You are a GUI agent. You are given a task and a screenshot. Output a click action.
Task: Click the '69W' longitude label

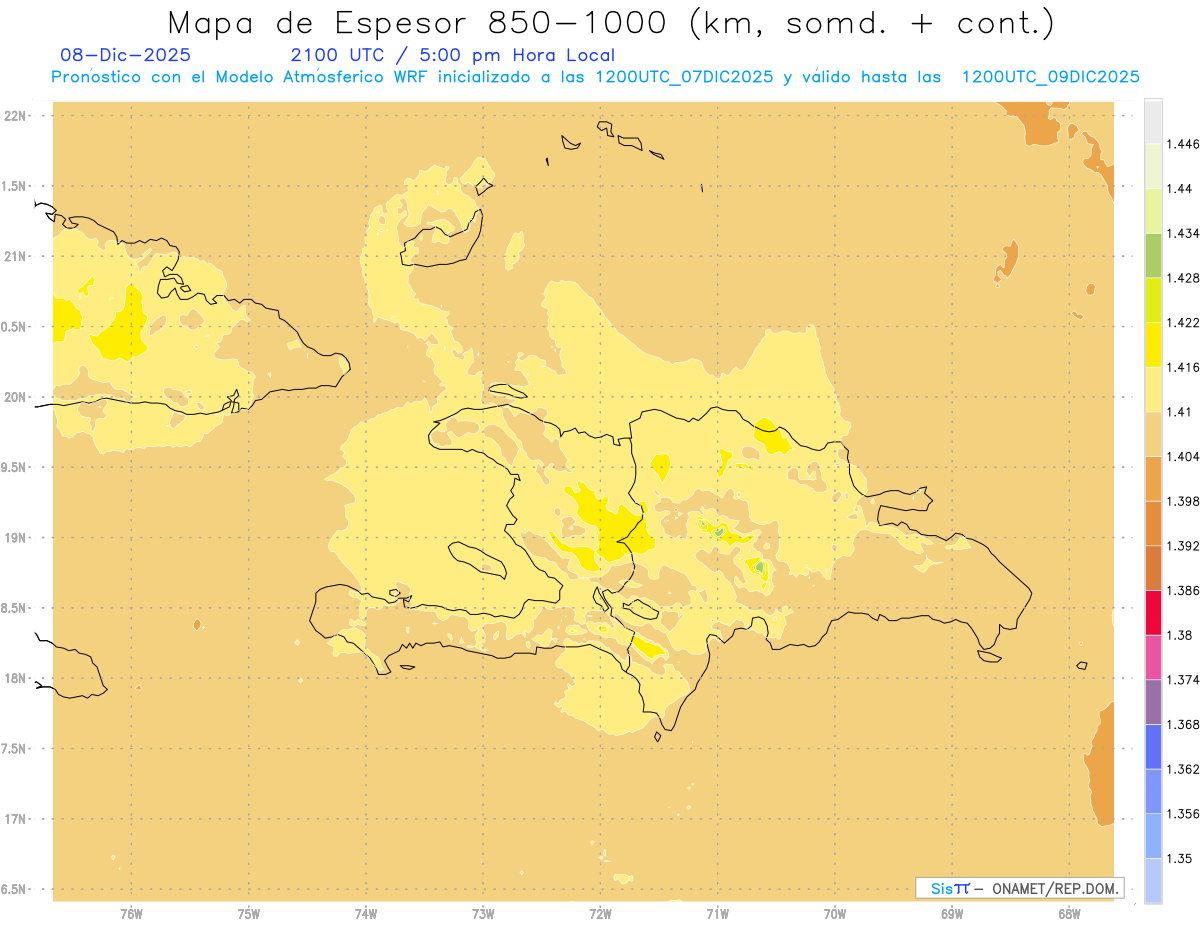point(951,914)
